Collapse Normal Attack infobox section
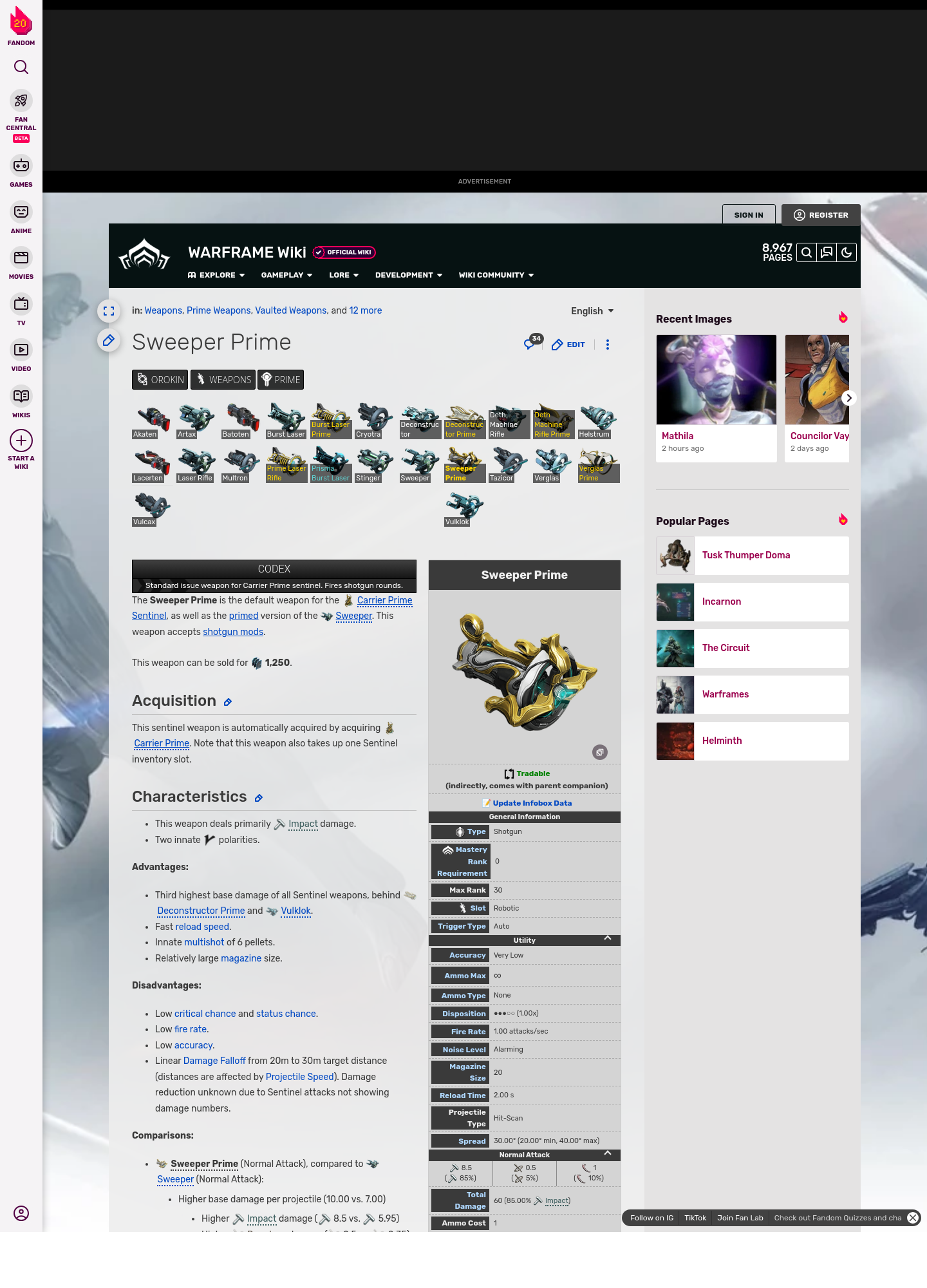 608,1153
